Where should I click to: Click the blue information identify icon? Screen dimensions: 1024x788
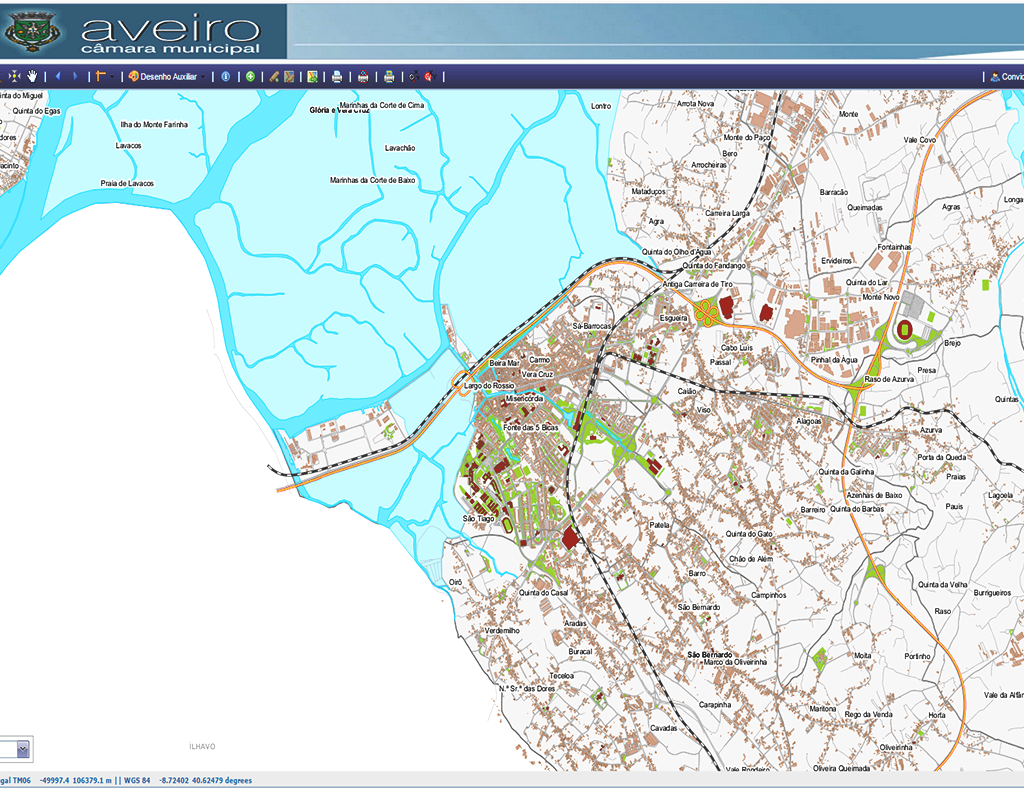coord(226,76)
